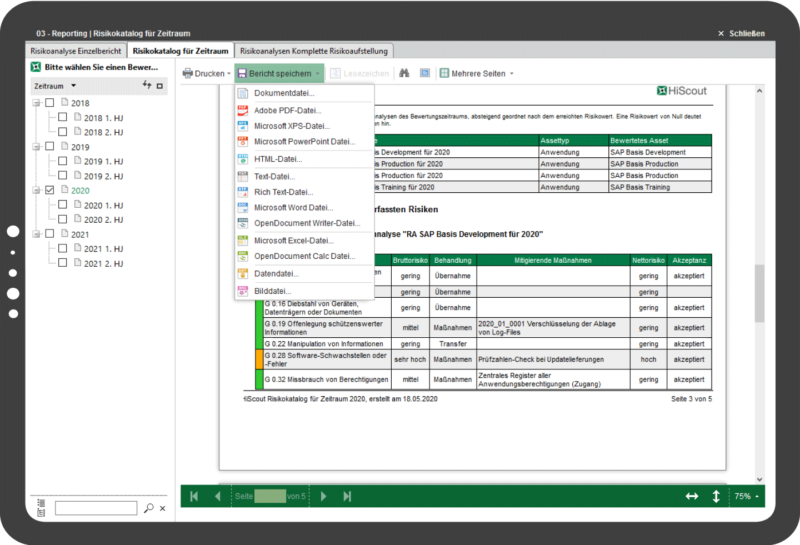The height and width of the screenshot is (545, 800).
Task: Clear the left panel search with X icon
Action: tap(162, 508)
